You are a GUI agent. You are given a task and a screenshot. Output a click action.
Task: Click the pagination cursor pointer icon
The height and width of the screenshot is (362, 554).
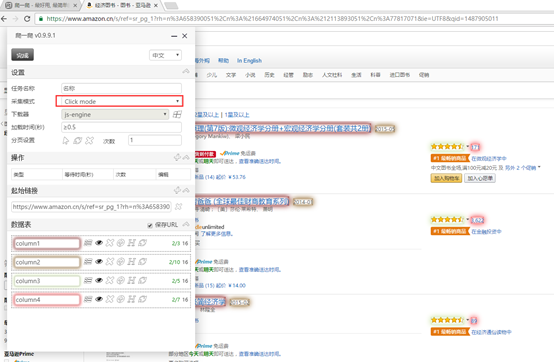(66, 141)
